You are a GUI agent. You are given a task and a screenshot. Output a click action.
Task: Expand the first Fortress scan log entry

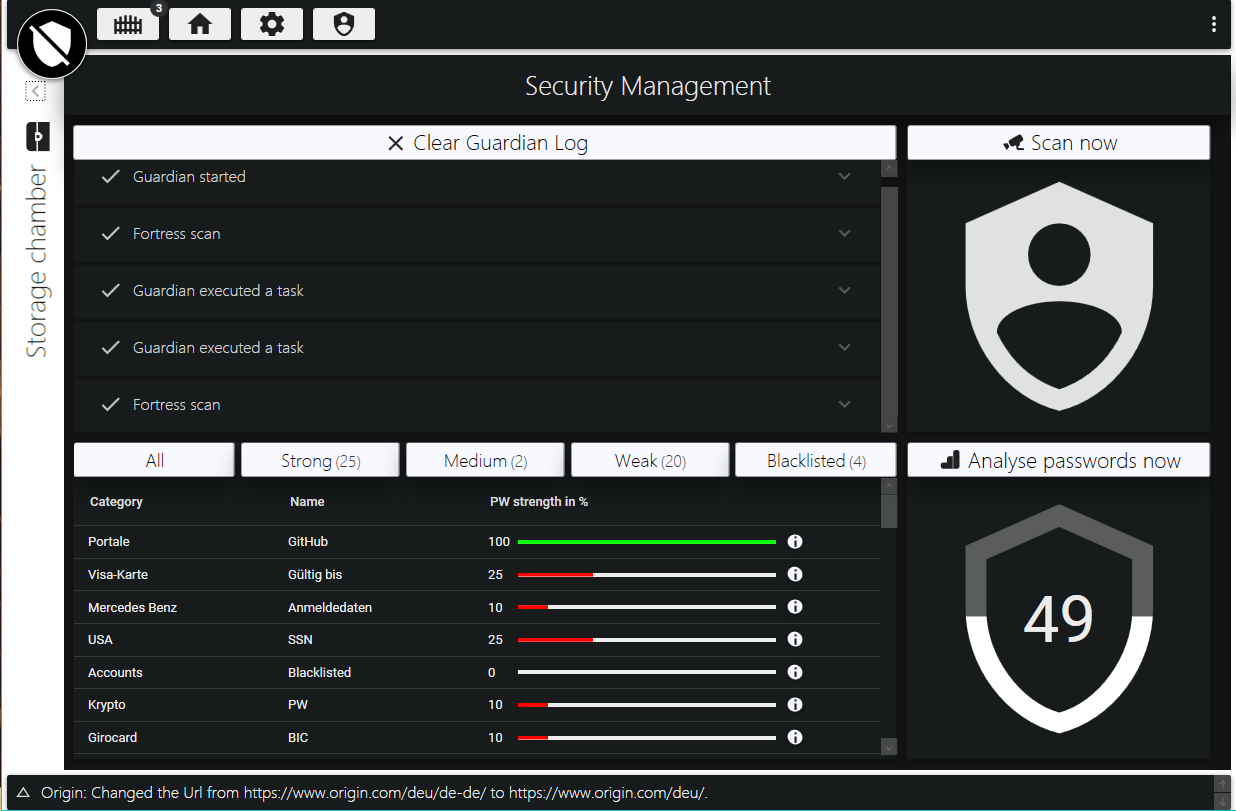(x=845, y=234)
